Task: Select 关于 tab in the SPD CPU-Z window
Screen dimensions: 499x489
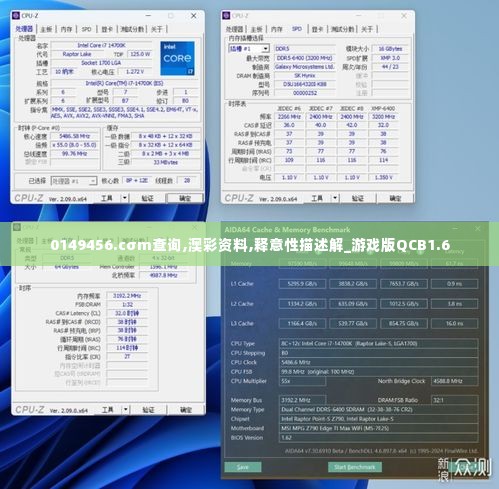Action: (x=366, y=29)
